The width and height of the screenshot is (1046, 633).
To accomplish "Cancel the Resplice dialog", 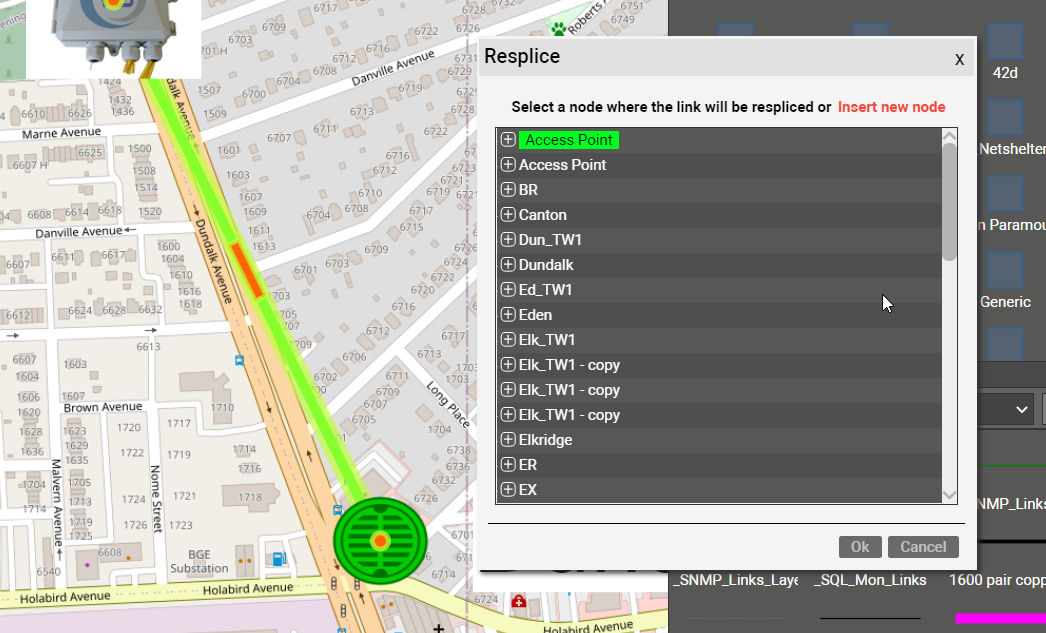I will (922, 547).
